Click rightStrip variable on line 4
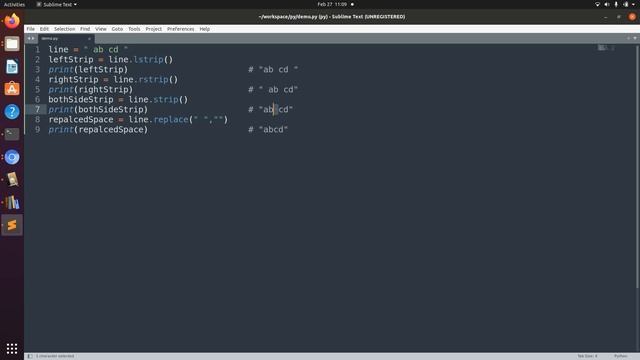The height and width of the screenshot is (360, 640). coord(73,80)
